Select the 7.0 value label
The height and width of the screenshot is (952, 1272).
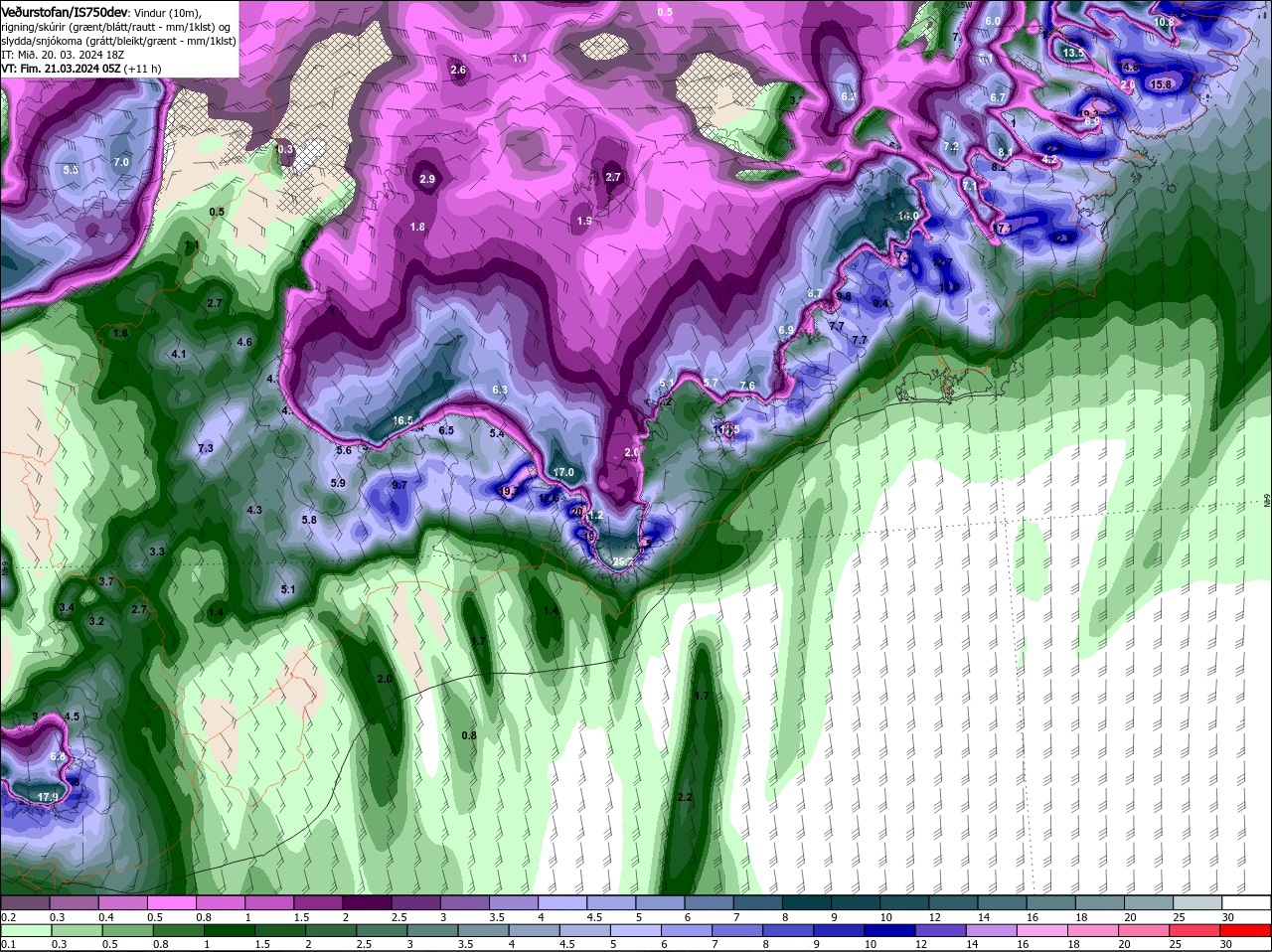121,162
